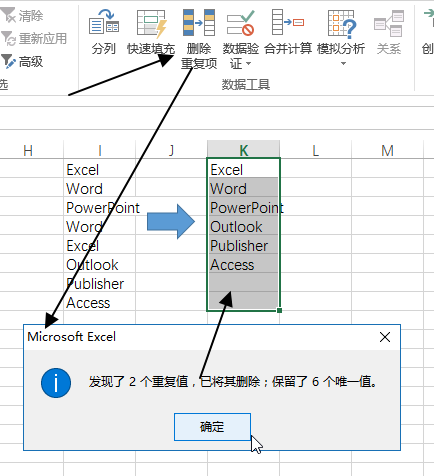Select column K header
The image size is (434, 476).
click(243, 150)
